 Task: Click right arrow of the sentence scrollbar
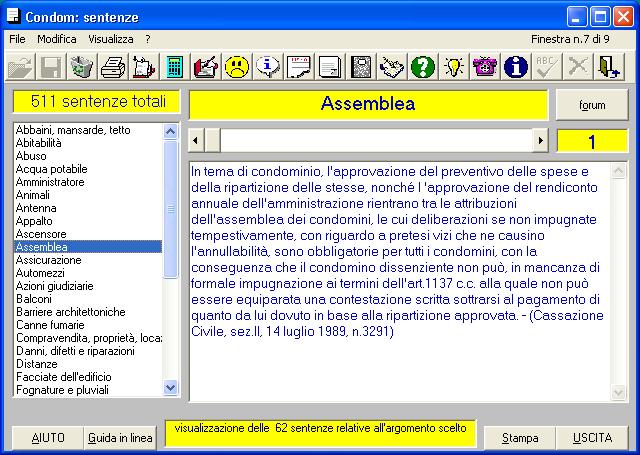541,140
